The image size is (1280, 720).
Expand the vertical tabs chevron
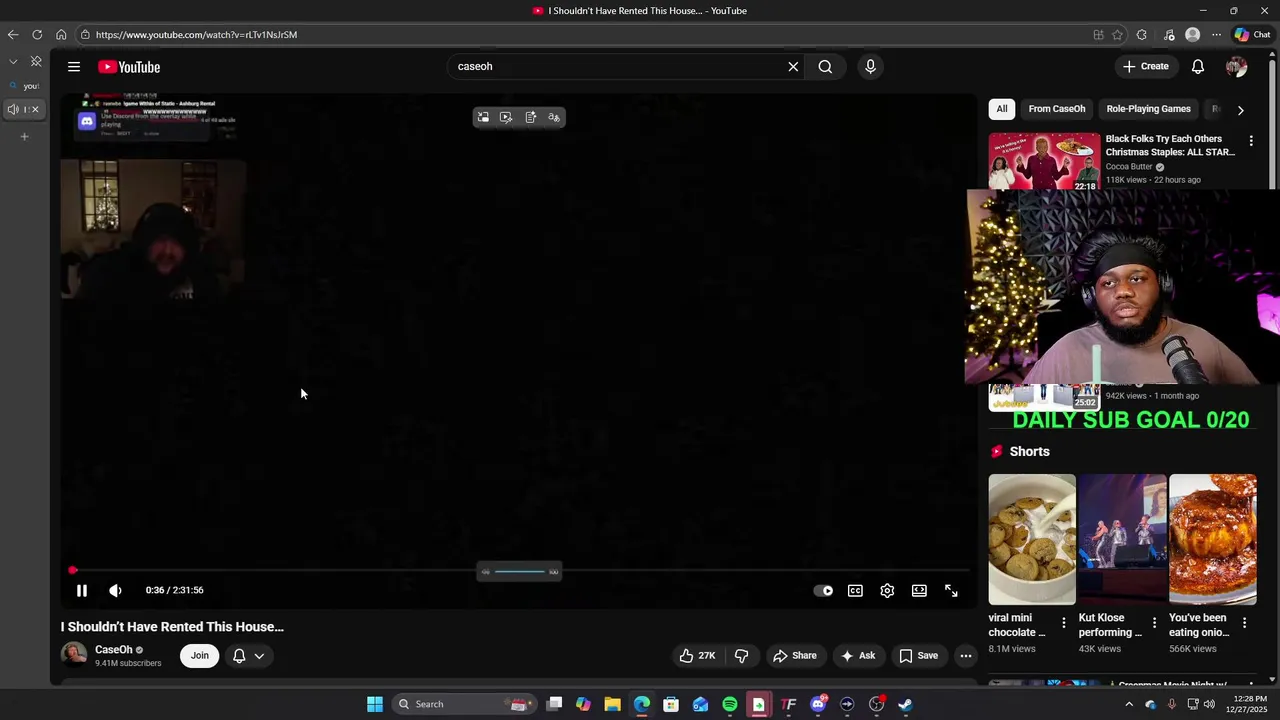click(13, 62)
